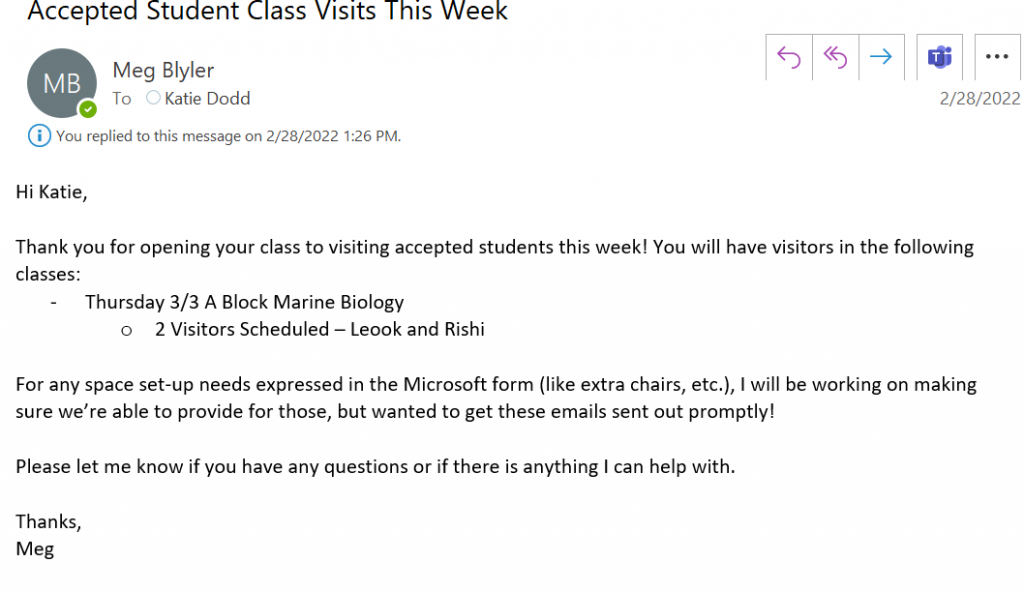Click the green available status badge
The width and height of the screenshot is (1024, 592).
point(88,109)
